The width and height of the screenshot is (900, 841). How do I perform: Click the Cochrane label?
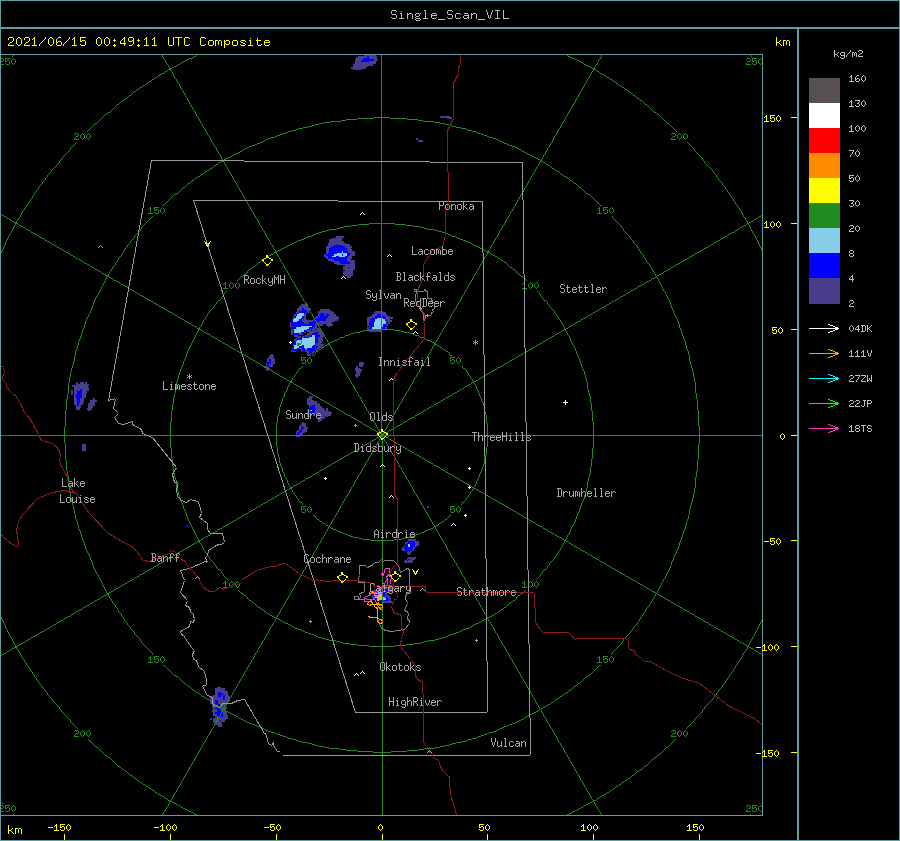click(327, 559)
